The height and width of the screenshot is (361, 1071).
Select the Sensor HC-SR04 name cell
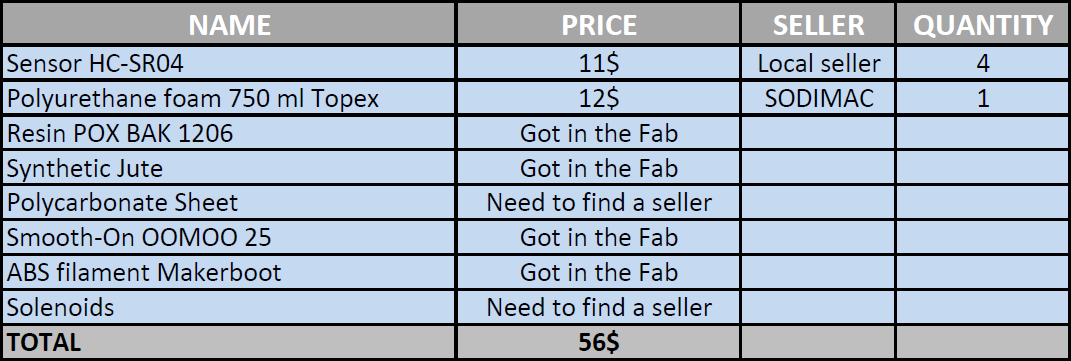[229, 63]
